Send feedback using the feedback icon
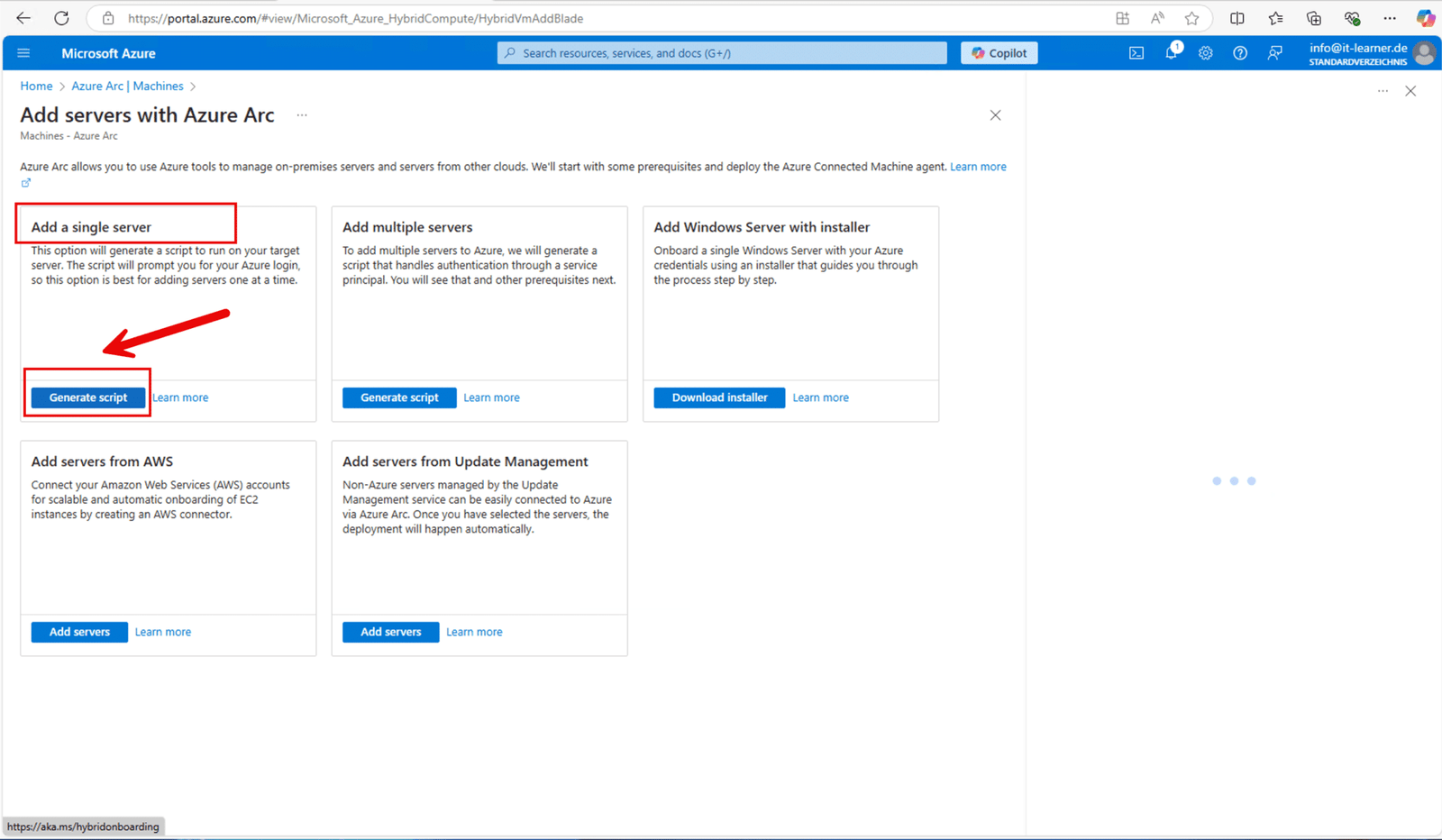This screenshot has height=840, width=1442. tap(1274, 53)
